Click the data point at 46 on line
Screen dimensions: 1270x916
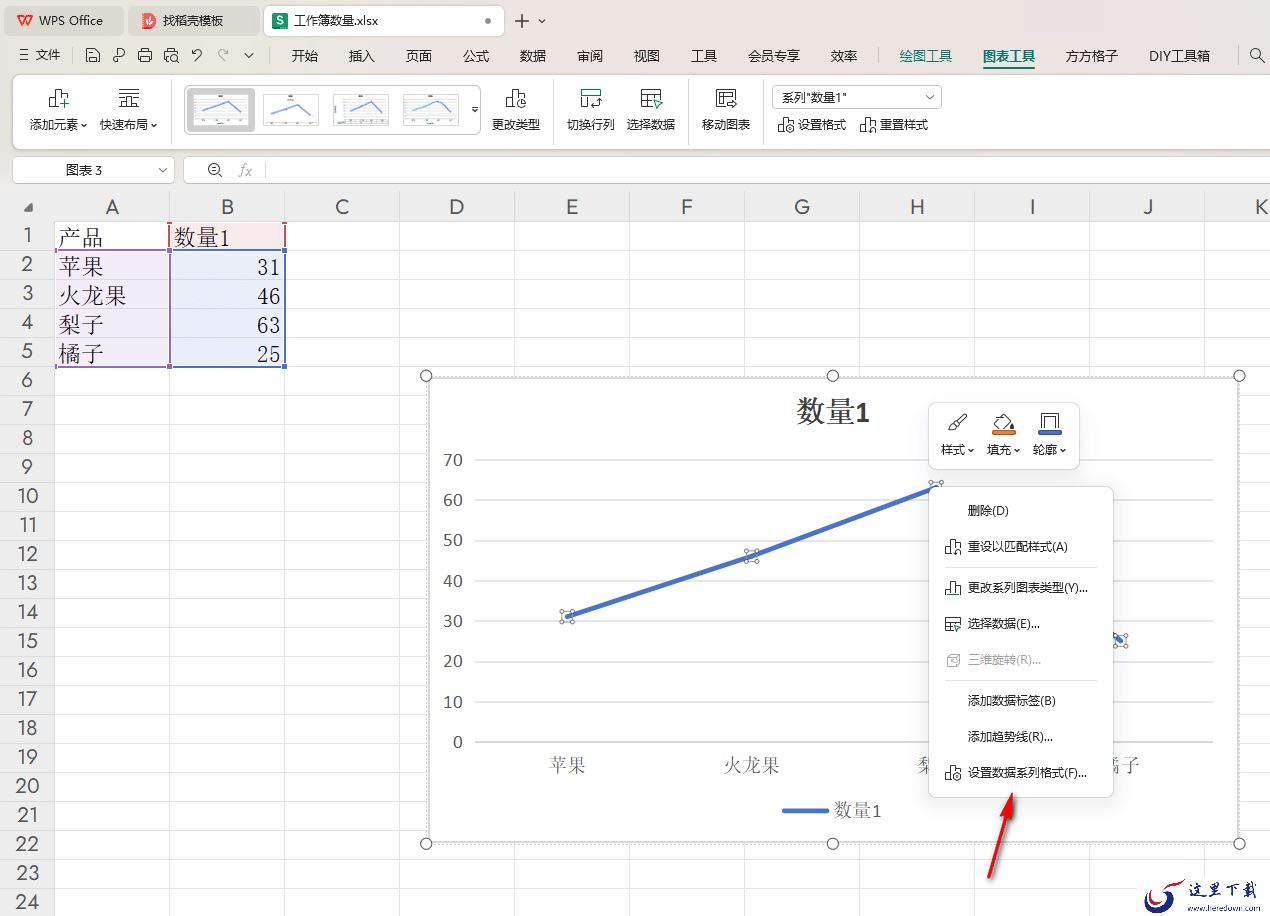[x=751, y=556]
